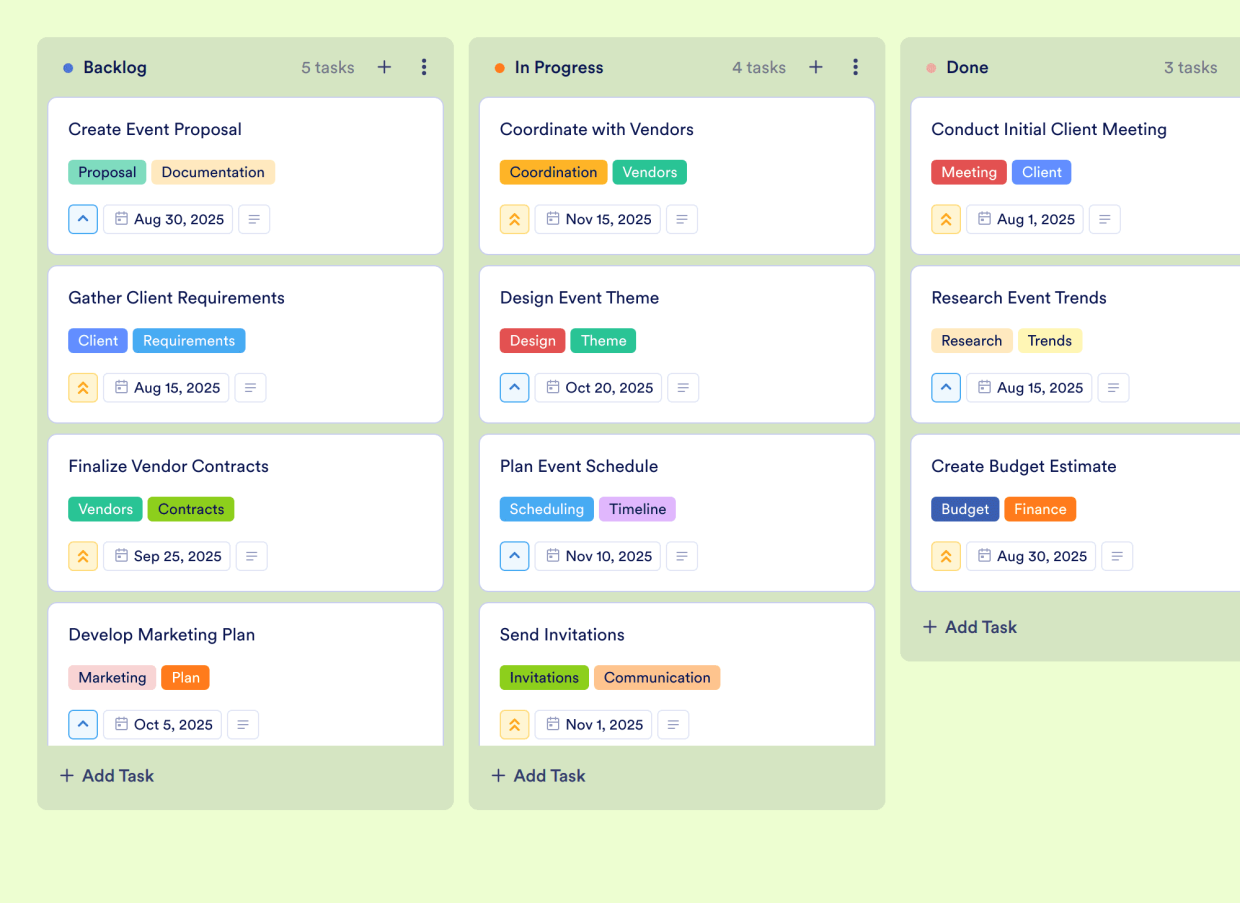Click the plus icon in the In Progress header

pos(815,67)
